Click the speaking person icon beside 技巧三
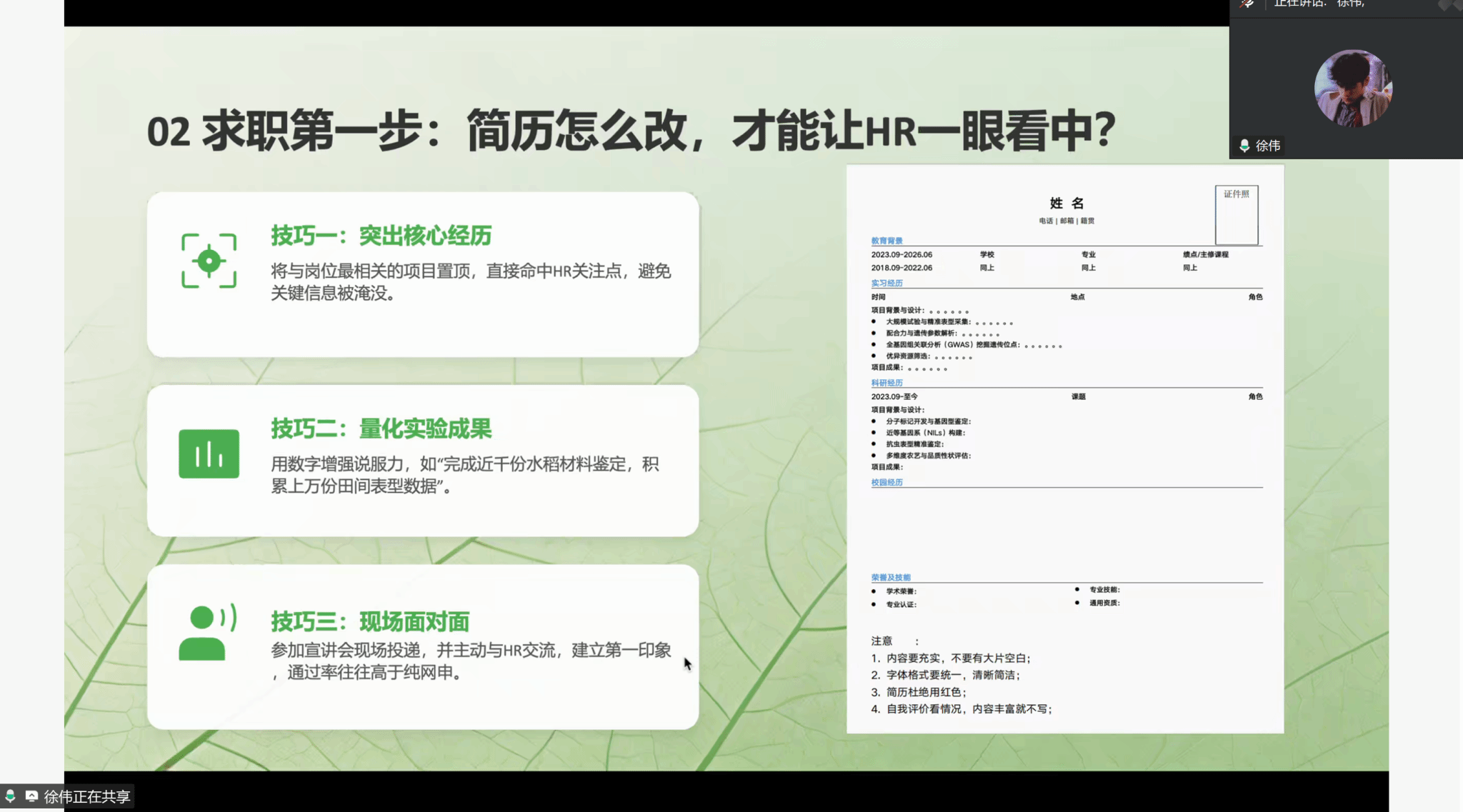The width and height of the screenshot is (1463, 812). 207,633
